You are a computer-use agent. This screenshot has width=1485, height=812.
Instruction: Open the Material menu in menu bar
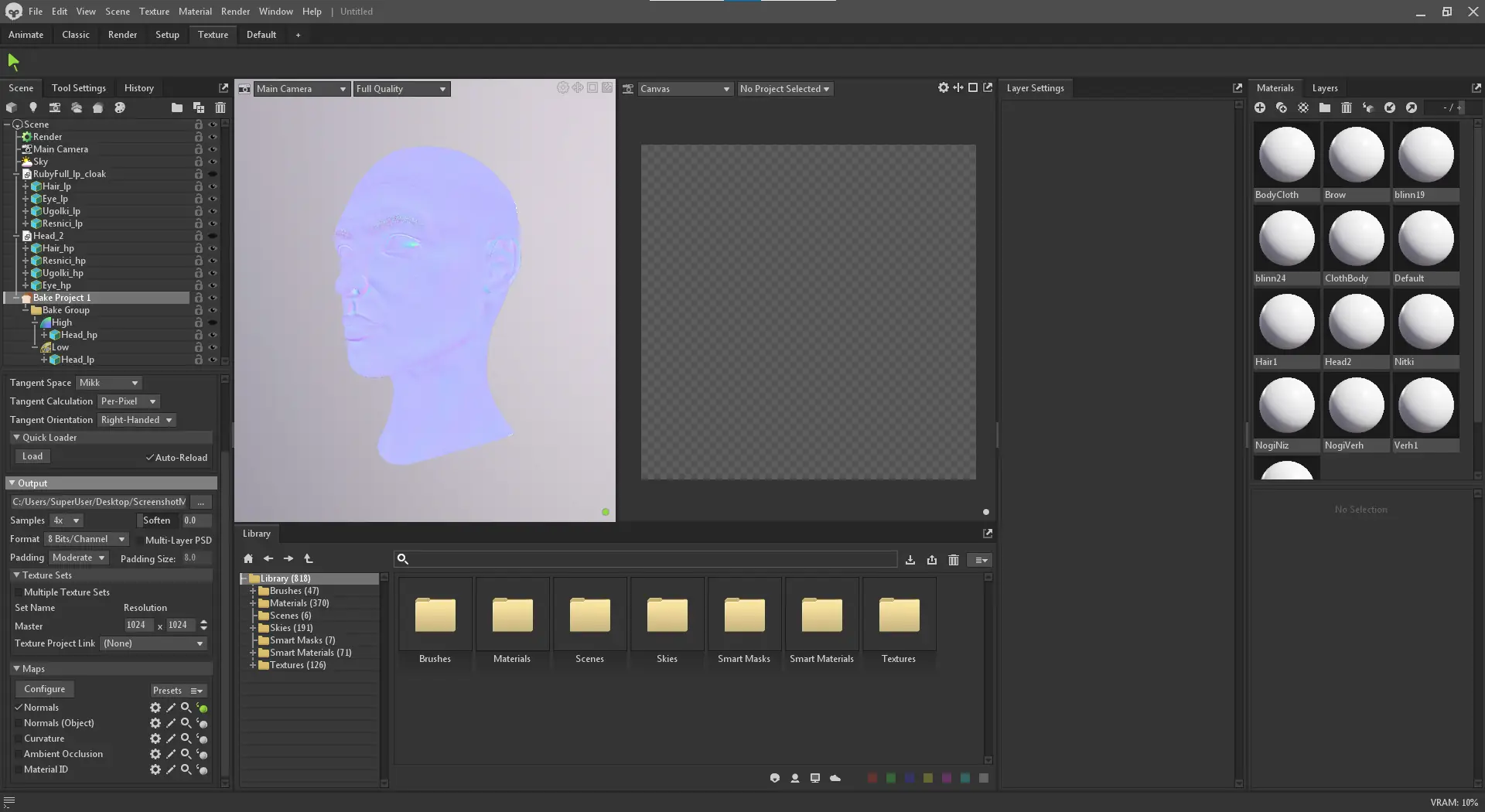coord(195,12)
